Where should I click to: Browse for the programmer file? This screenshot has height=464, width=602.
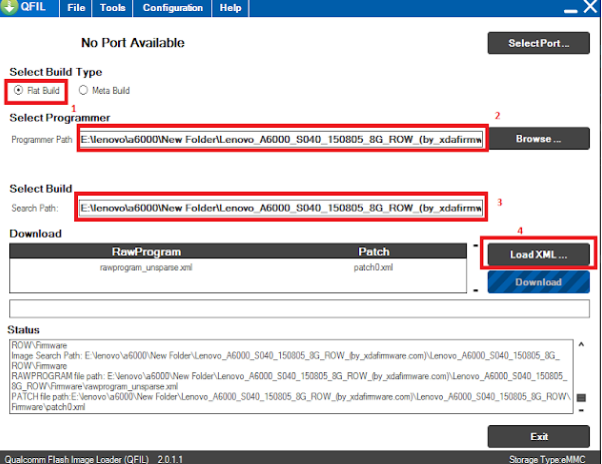pos(539,139)
